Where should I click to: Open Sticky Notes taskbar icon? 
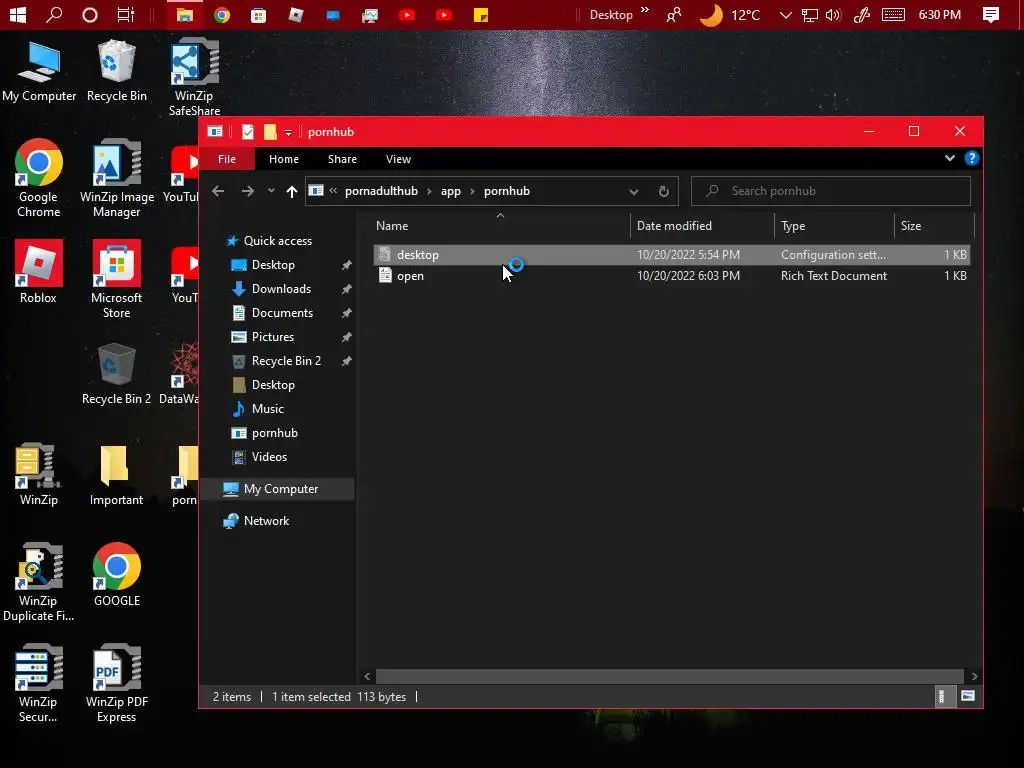pos(481,14)
